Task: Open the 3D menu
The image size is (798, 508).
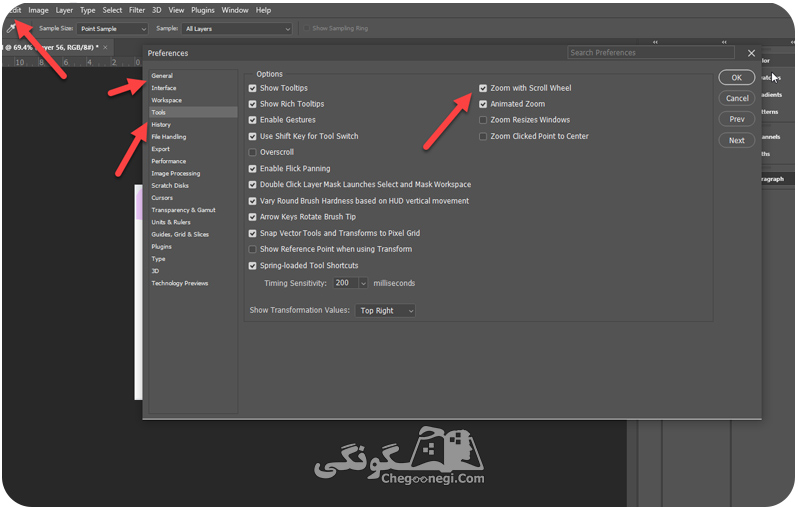Action: tap(157, 10)
